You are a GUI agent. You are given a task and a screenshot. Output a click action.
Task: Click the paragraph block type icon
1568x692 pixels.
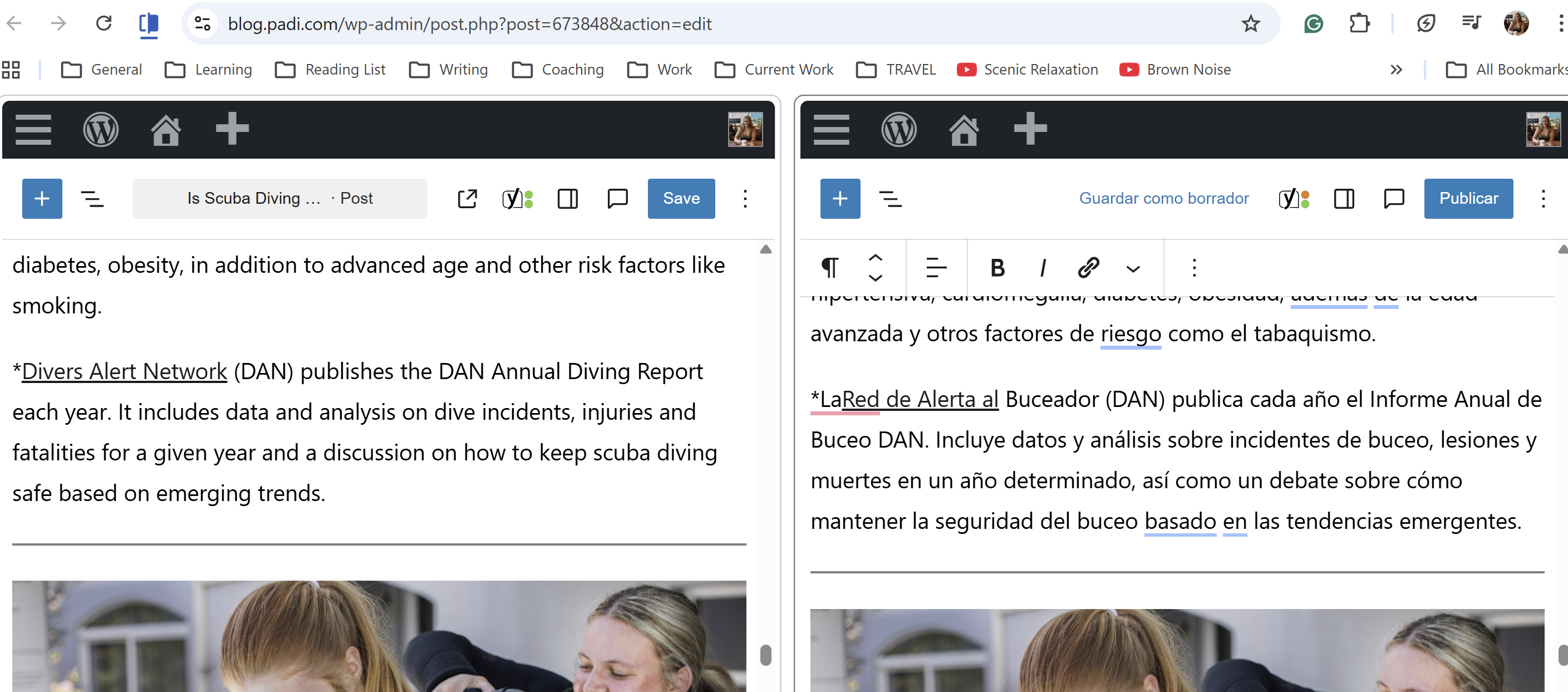[x=830, y=267]
